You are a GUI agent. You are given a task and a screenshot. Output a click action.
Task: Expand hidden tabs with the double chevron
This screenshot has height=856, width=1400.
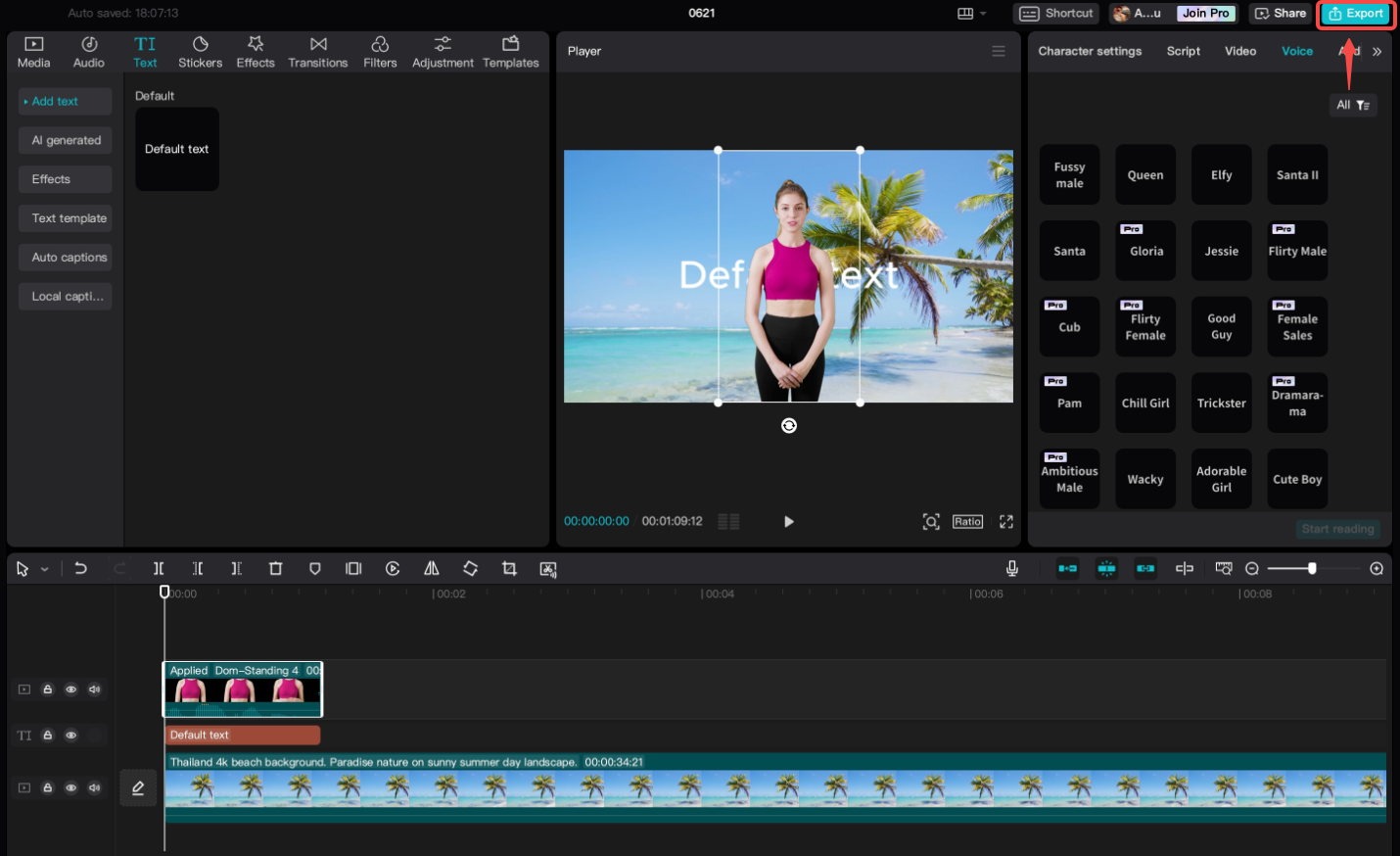(x=1377, y=51)
